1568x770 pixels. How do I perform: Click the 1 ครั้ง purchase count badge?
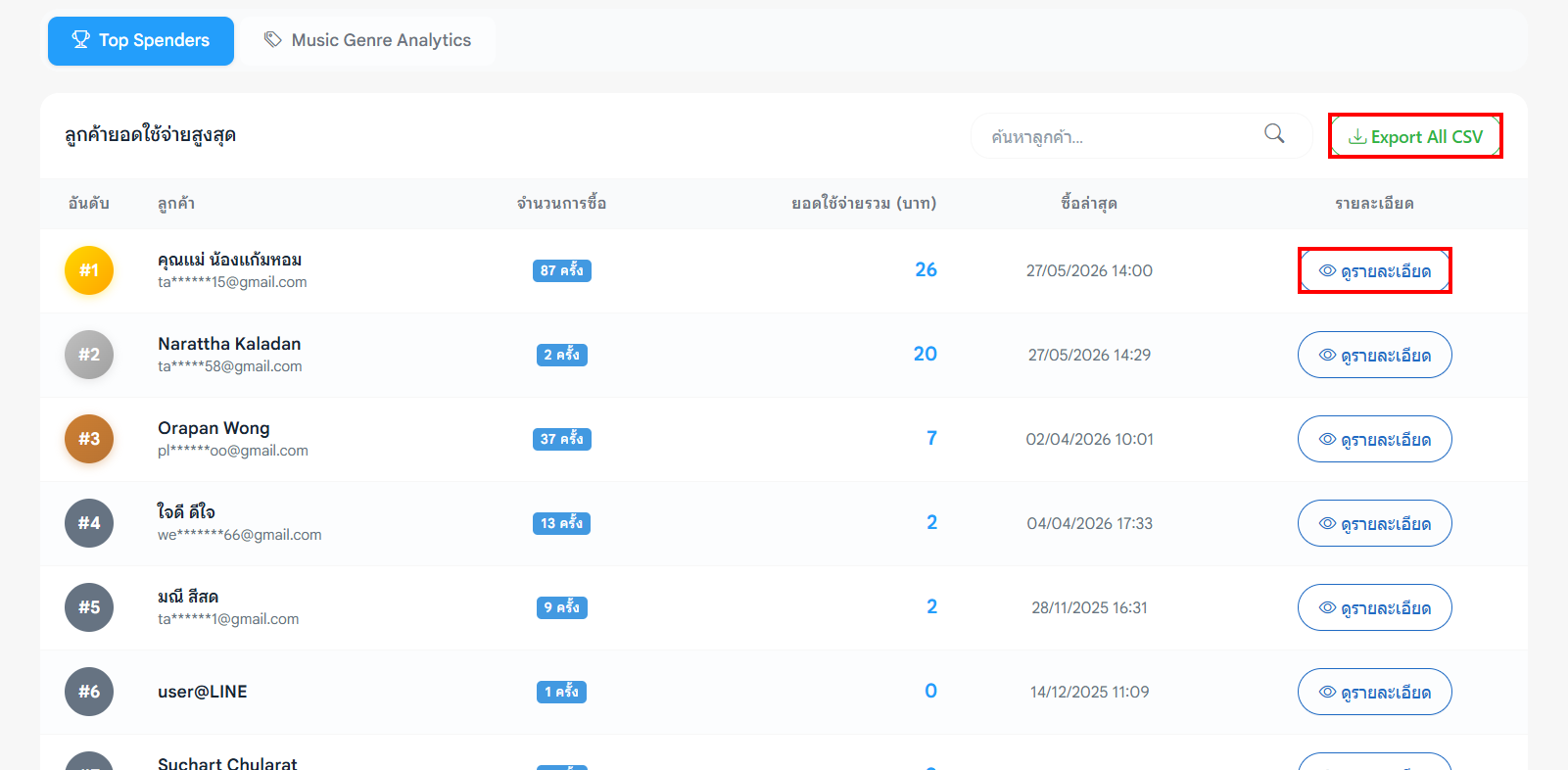click(x=562, y=692)
